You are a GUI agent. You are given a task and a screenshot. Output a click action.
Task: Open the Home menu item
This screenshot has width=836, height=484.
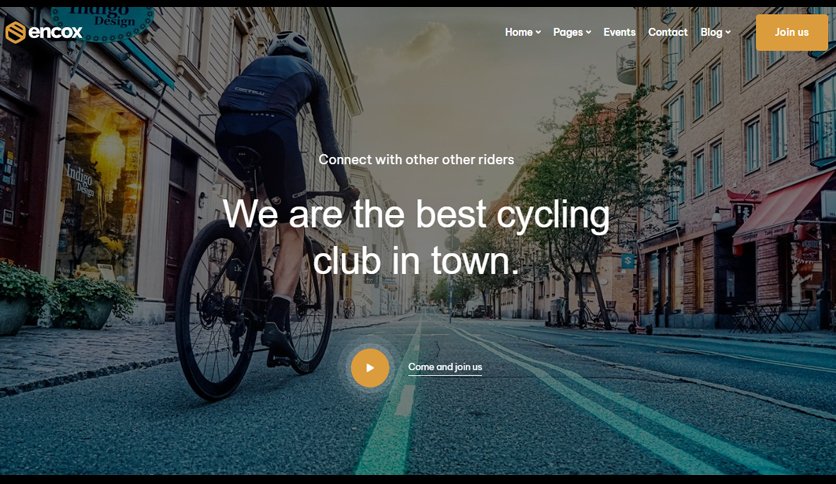click(x=519, y=32)
